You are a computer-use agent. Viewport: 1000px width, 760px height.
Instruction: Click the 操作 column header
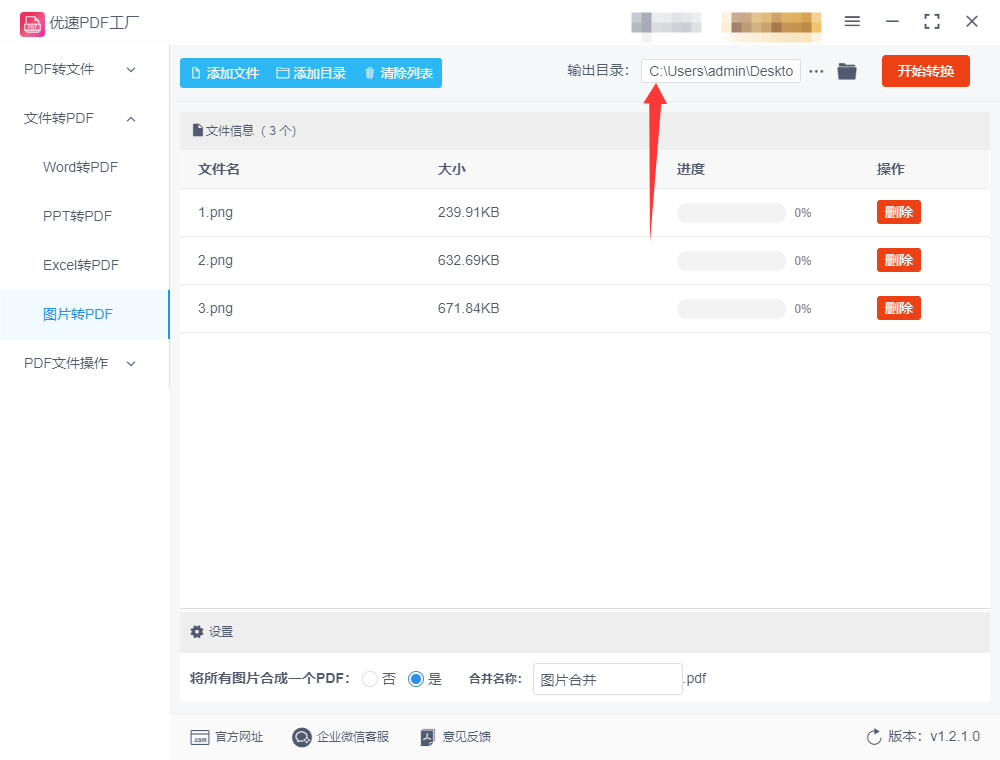click(x=890, y=169)
